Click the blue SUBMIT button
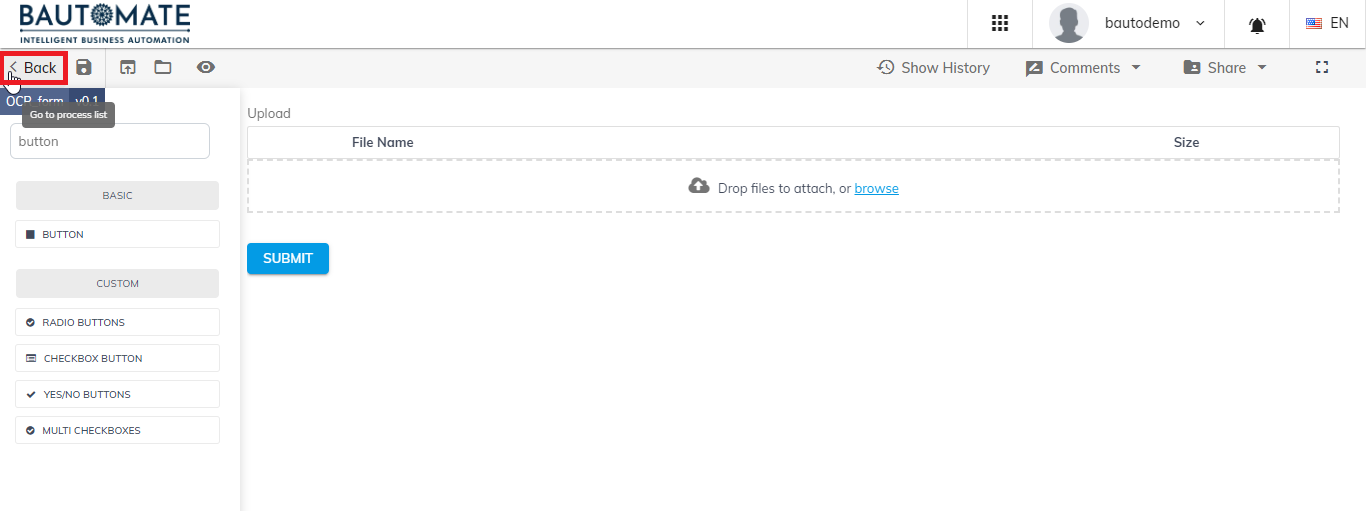Image resolution: width=1366 pixels, height=511 pixels. point(288,258)
